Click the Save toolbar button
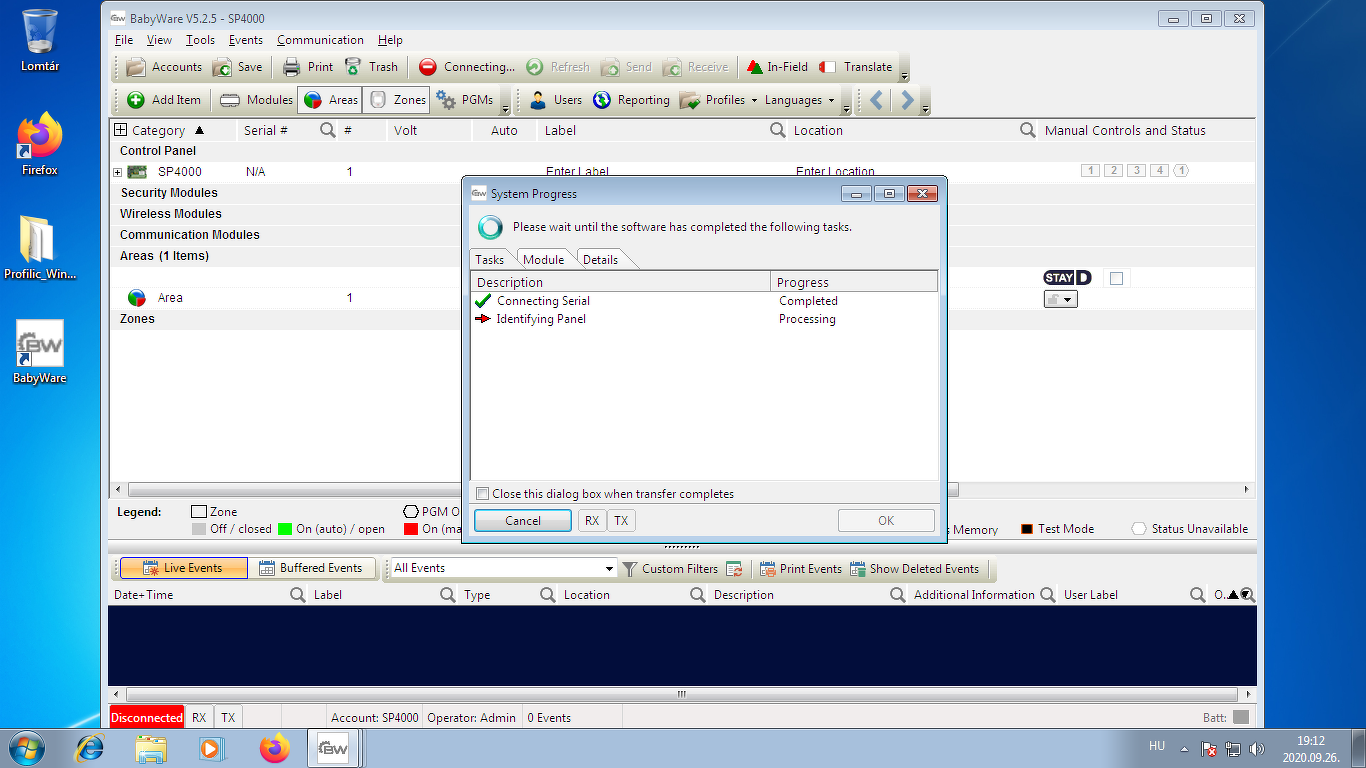1366x768 pixels. click(238, 67)
